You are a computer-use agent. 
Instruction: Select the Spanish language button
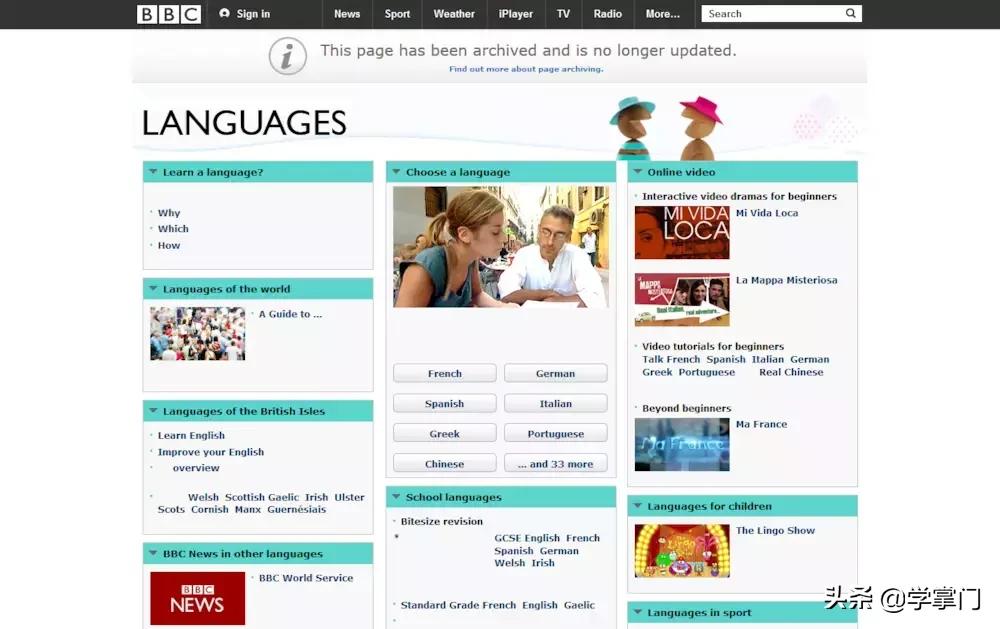coord(445,403)
